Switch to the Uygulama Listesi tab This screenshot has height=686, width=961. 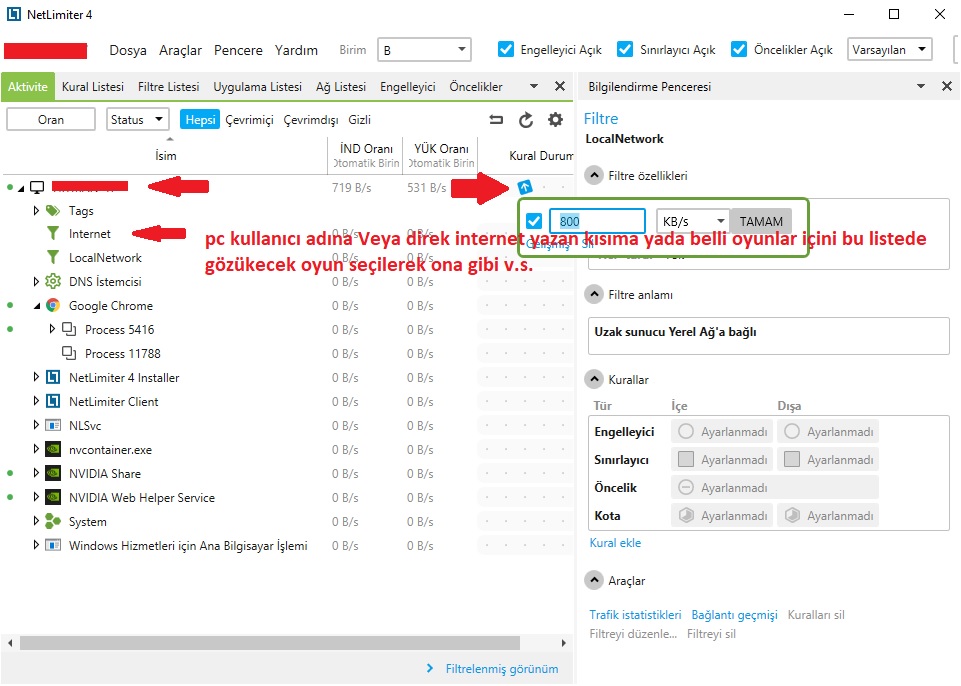[257, 86]
